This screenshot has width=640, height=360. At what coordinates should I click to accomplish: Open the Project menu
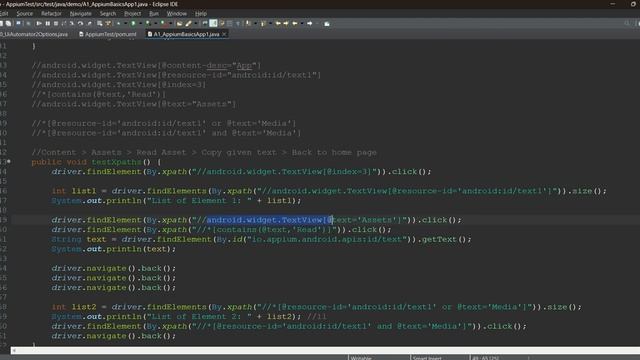pyautogui.click(x=132, y=13)
